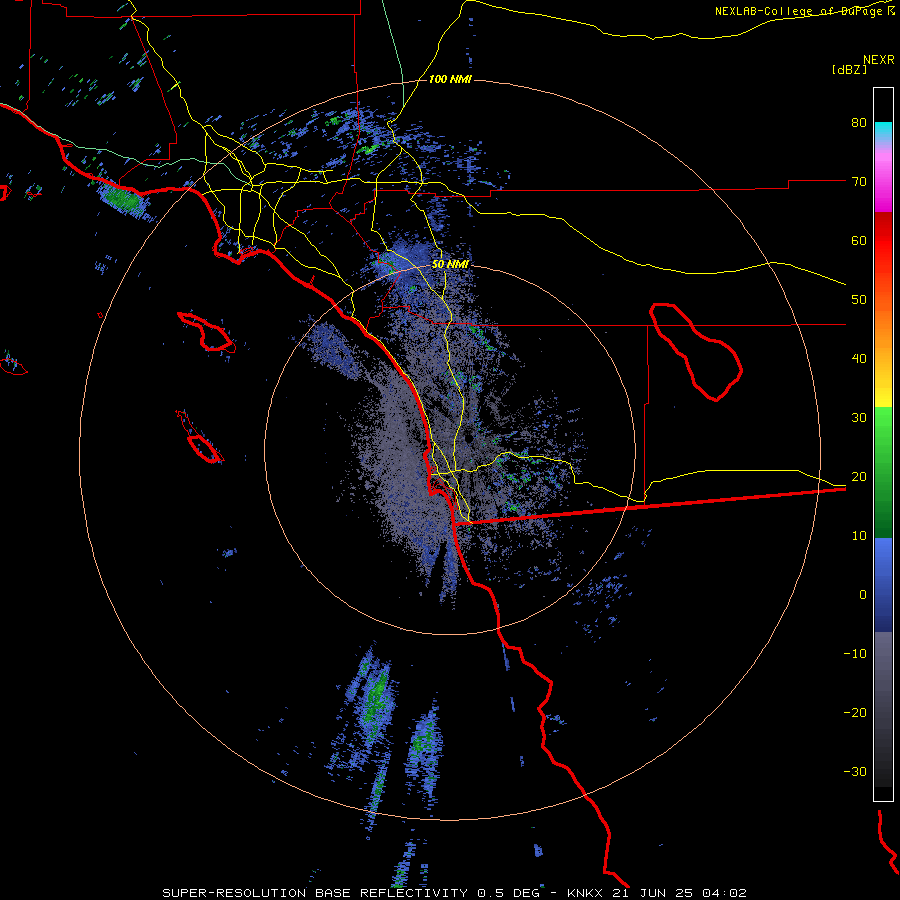
Task: Click the NEXLAB-College of DuPage credit text
Action: tap(804, 11)
